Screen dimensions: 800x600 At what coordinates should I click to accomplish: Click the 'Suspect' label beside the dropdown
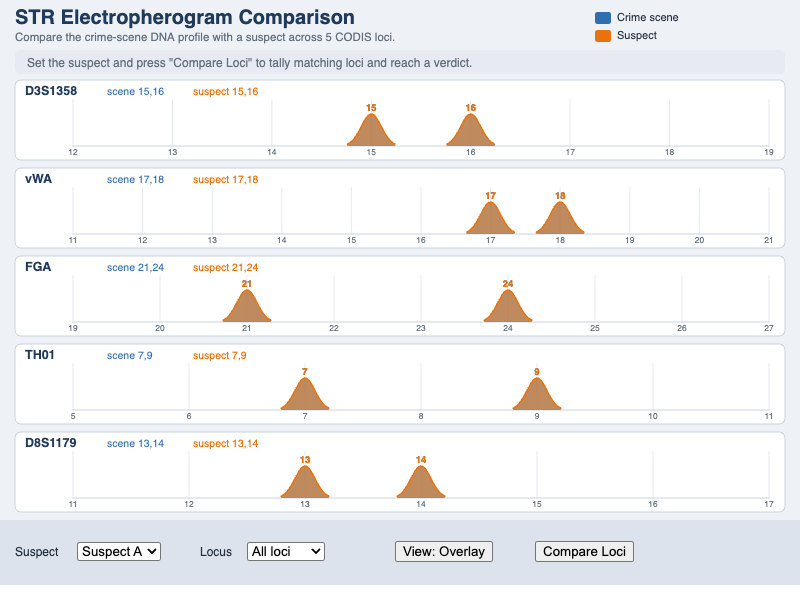(37, 552)
